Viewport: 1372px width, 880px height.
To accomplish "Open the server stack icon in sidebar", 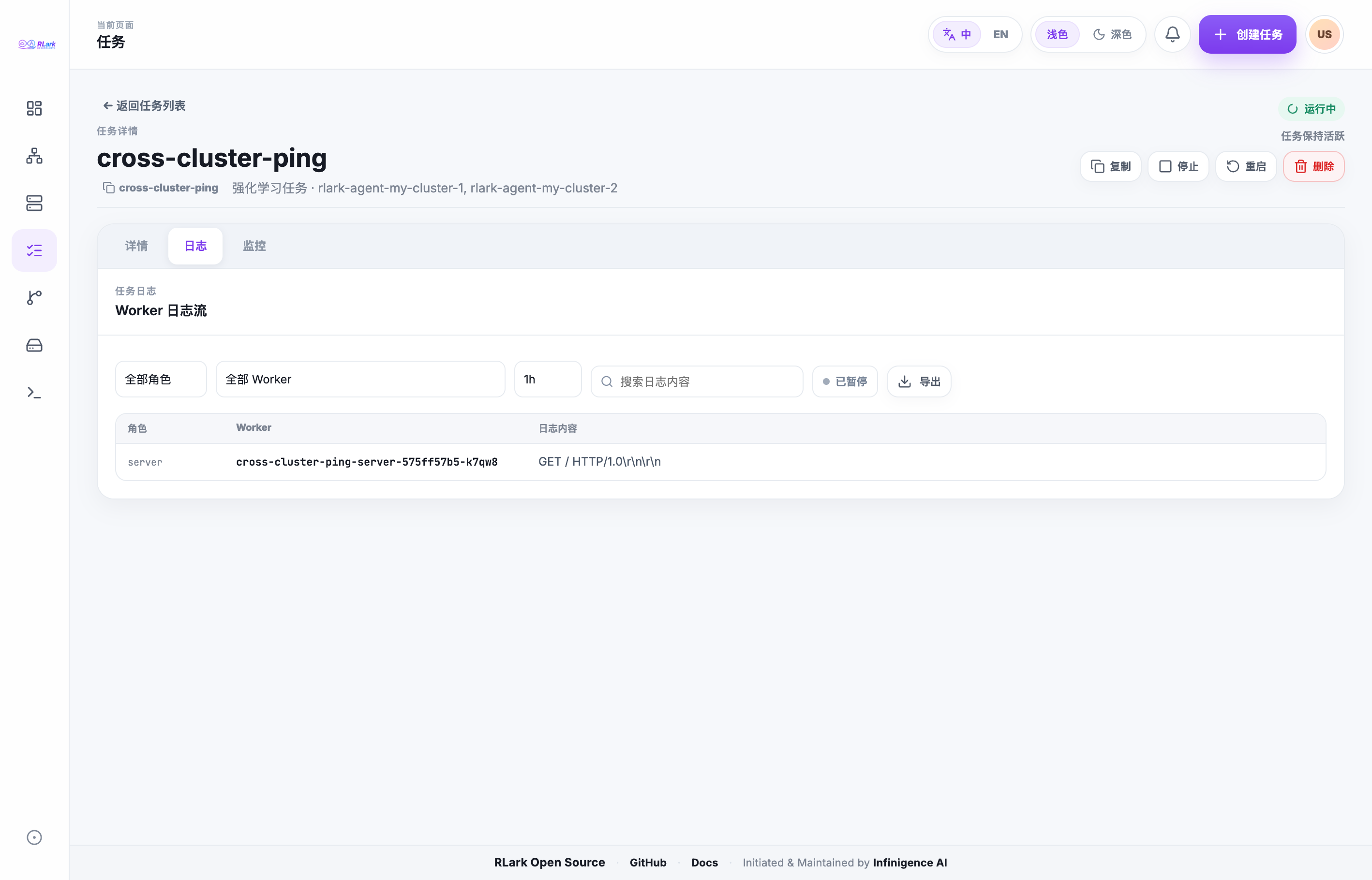I will pyautogui.click(x=34, y=203).
